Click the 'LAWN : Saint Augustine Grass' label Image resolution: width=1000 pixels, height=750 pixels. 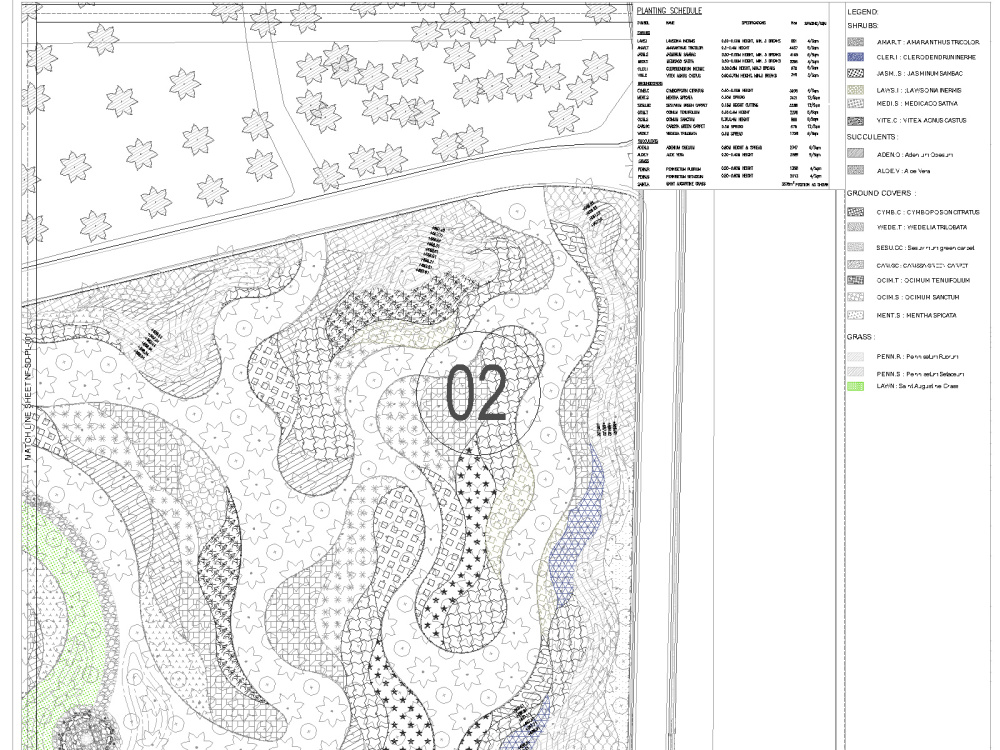point(917,386)
